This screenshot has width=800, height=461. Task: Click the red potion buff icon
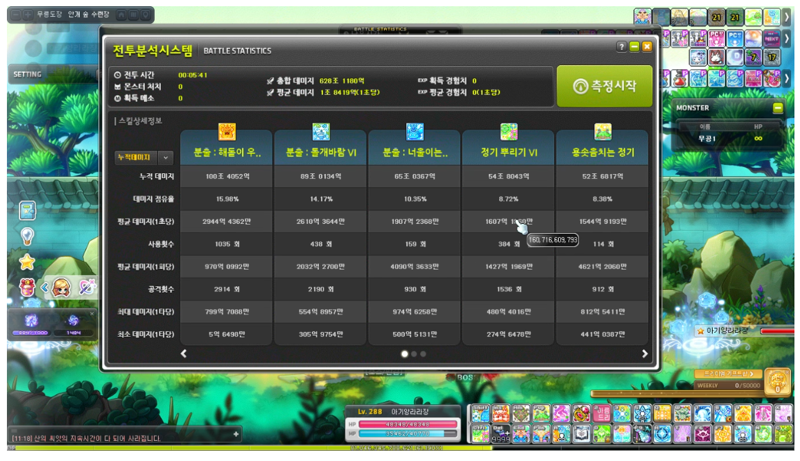click(x=680, y=78)
